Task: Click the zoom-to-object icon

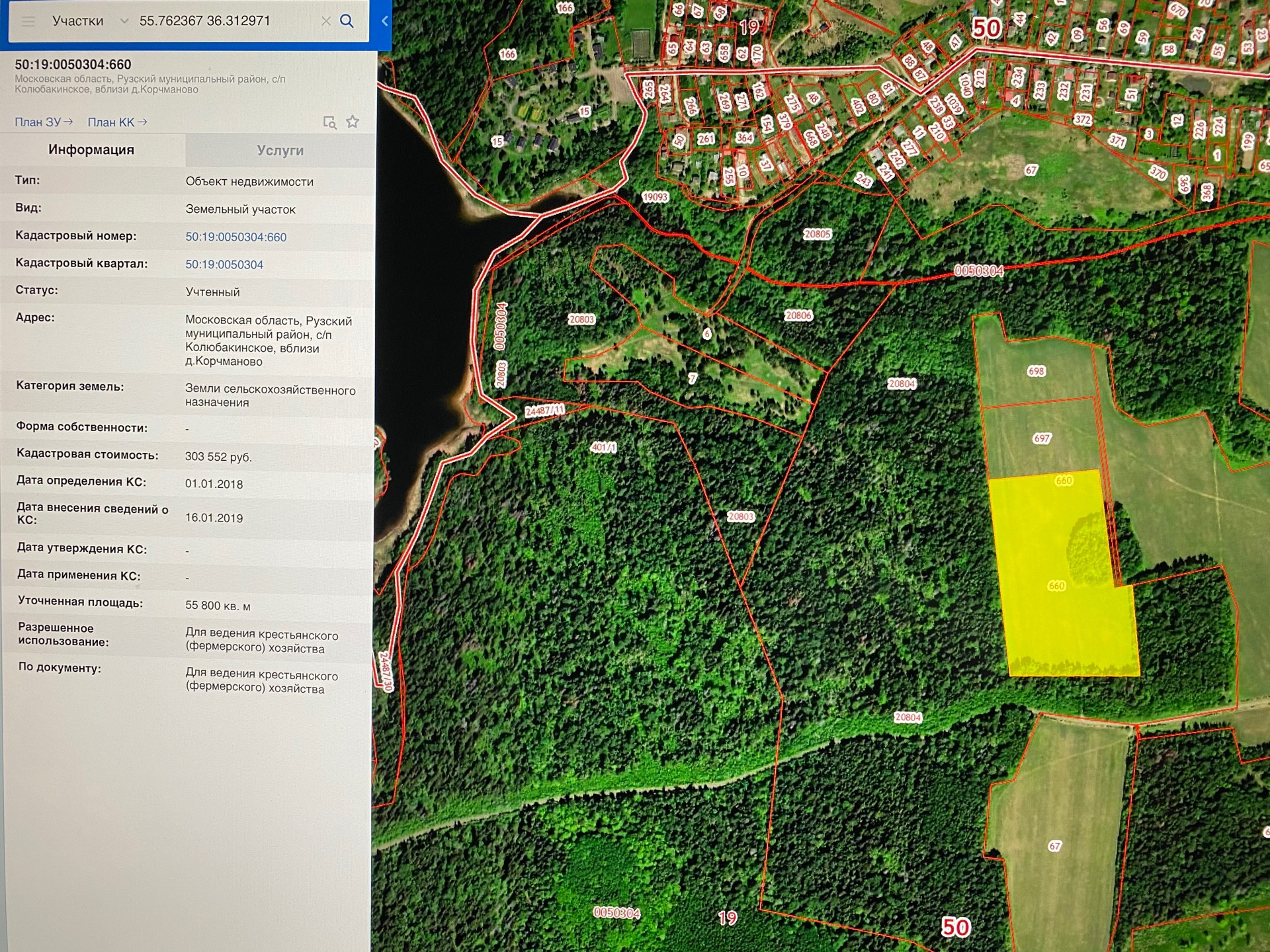Action: (x=329, y=122)
